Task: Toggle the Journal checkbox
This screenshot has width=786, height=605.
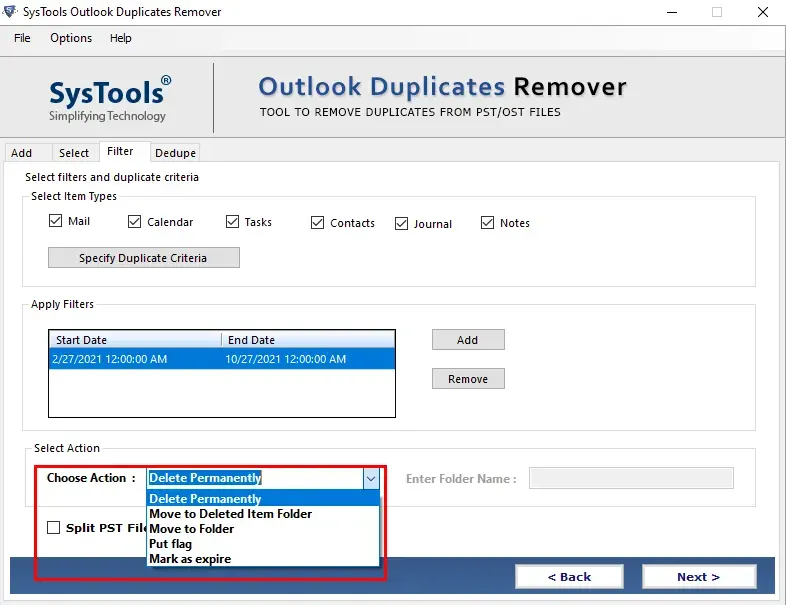Action: 401,224
